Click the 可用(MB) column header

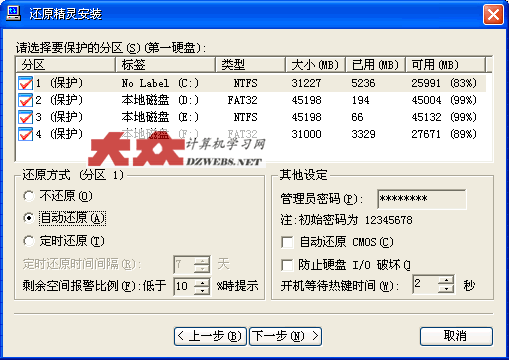click(445, 65)
